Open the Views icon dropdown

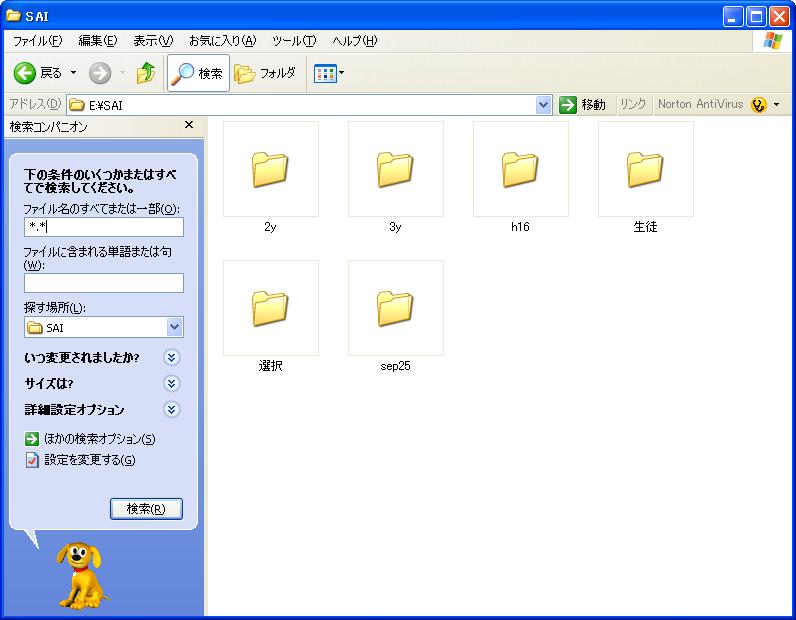click(x=328, y=73)
